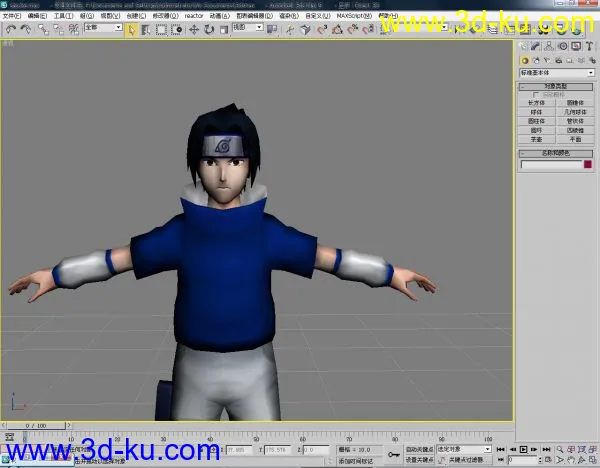Go to end frame playback button
The image size is (600, 468).
[x=546, y=449]
